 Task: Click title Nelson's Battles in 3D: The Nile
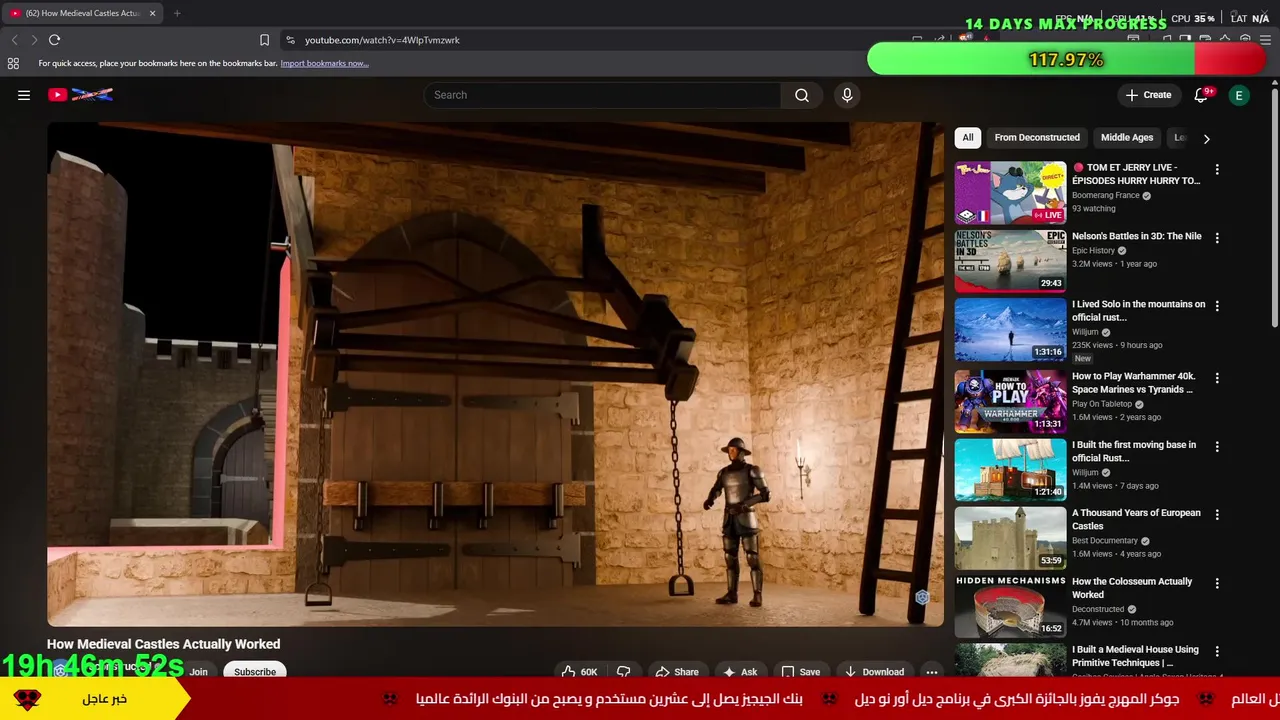(1137, 236)
